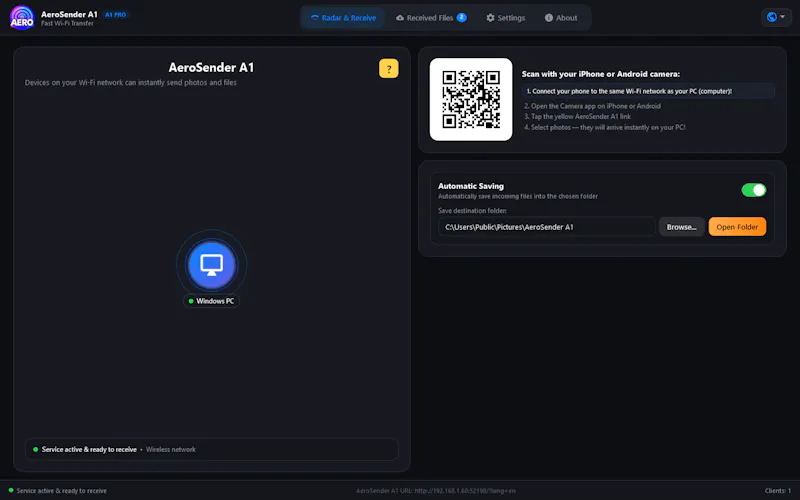Click the radar panel 'Service active & ready to receive' bar
This screenshot has height=500, width=800.
click(x=211, y=449)
